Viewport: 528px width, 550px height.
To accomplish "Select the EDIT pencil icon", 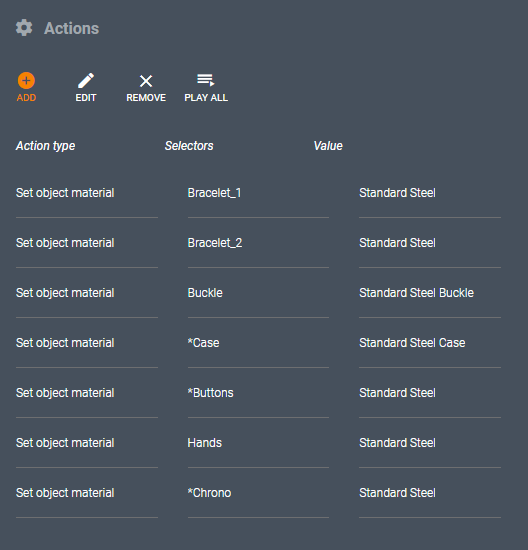I will (86, 81).
